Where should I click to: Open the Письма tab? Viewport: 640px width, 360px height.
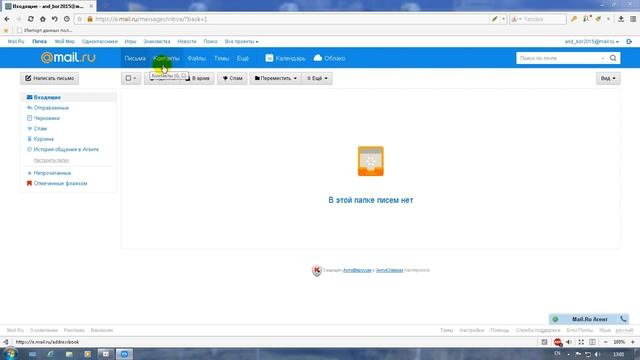click(x=135, y=58)
